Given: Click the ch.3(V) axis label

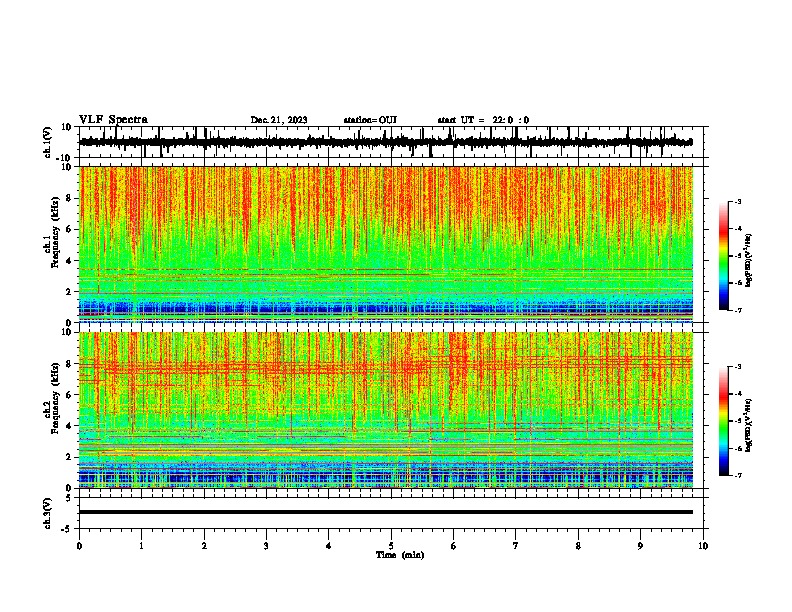Looking at the screenshot, I should pos(48,513).
